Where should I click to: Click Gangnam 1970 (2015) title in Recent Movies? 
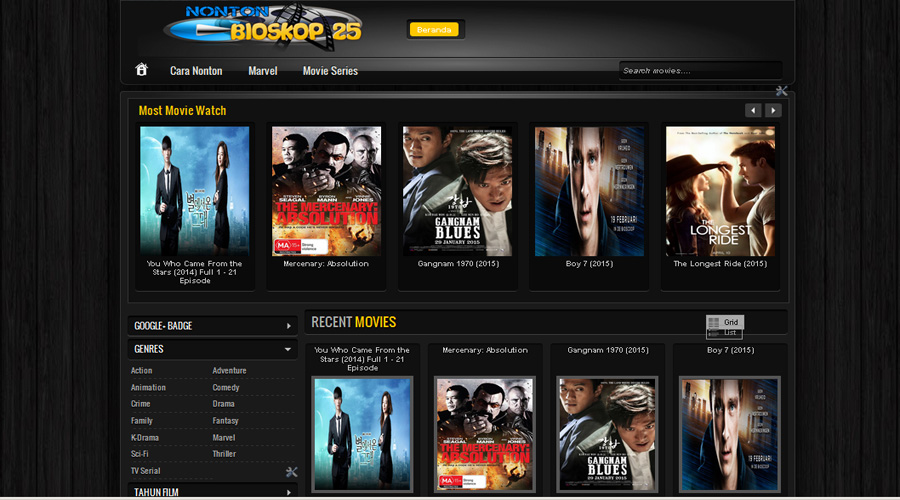pos(608,350)
